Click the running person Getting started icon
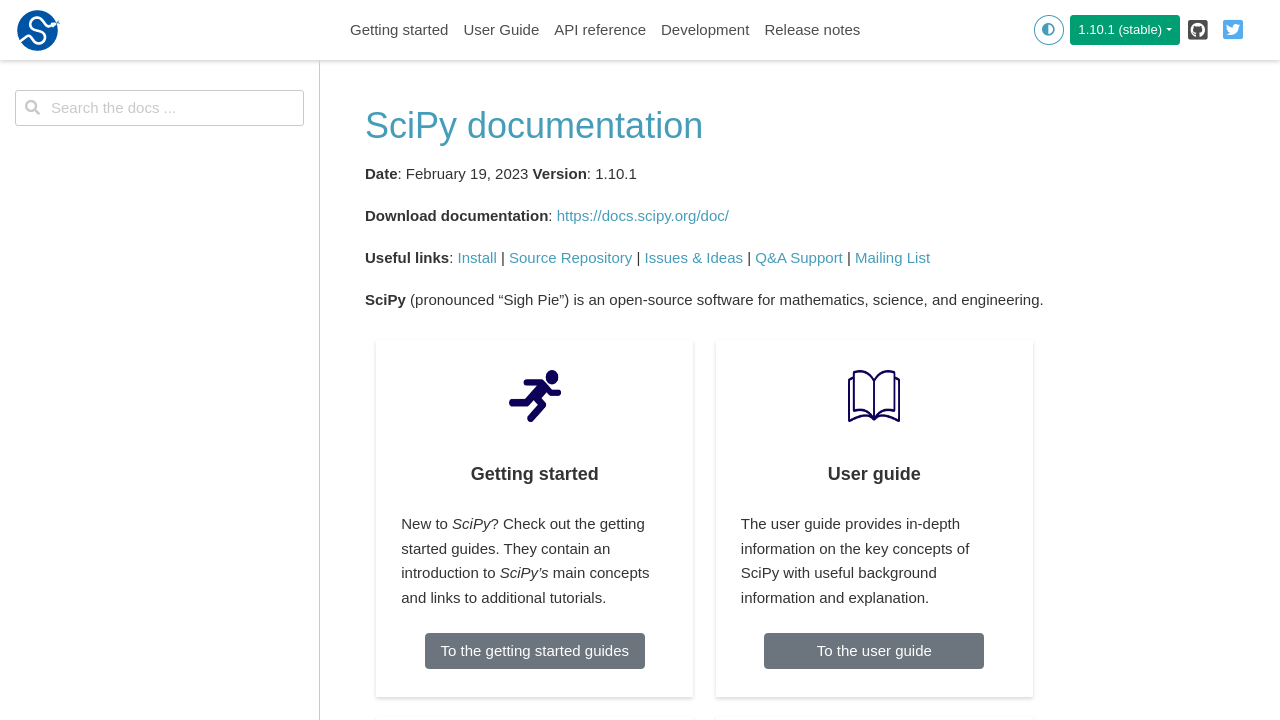Image resolution: width=1280 pixels, height=720 pixels. coord(535,396)
